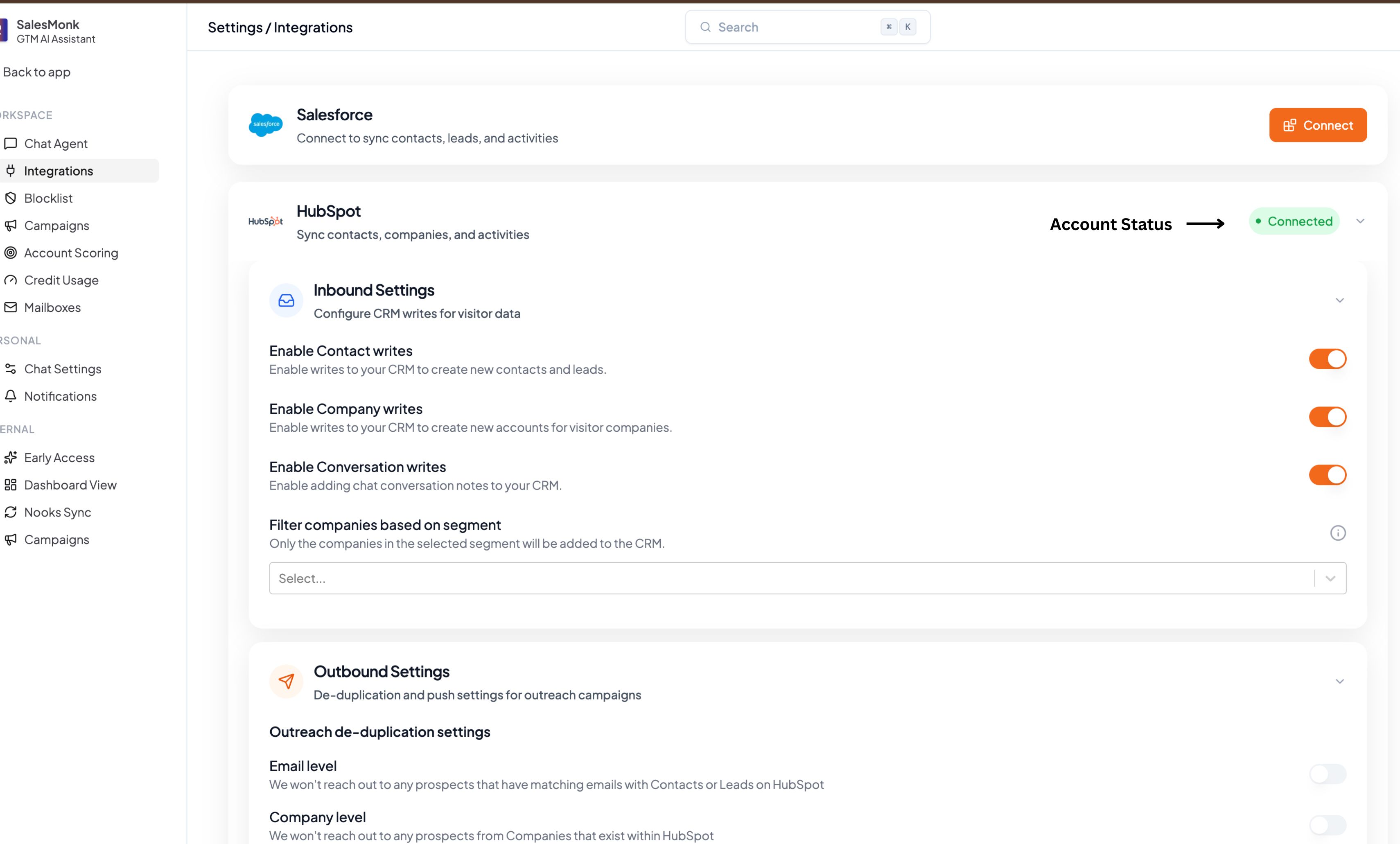Go to Credit Usage page

(x=61, y=280)
